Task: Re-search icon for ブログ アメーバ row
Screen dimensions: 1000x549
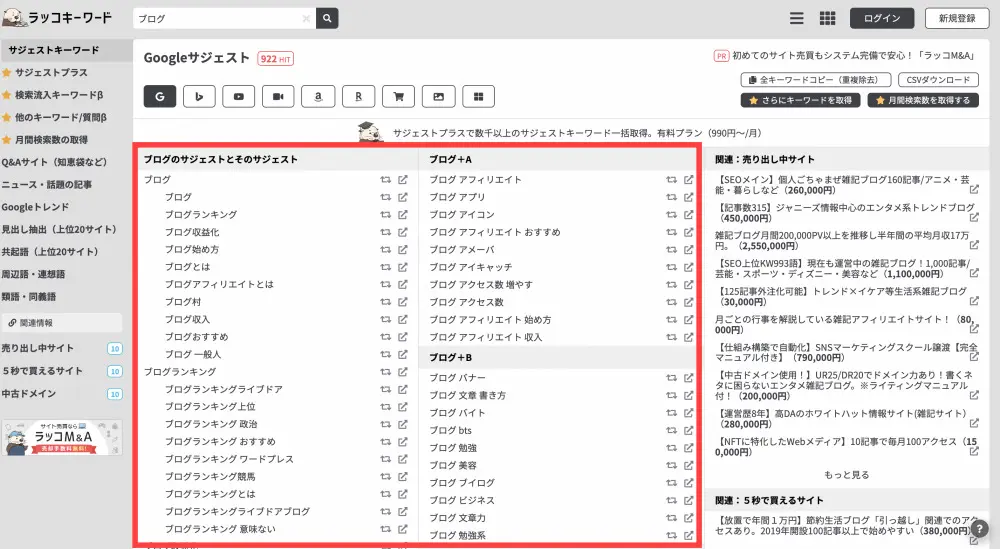Action: tap(672, 249)
